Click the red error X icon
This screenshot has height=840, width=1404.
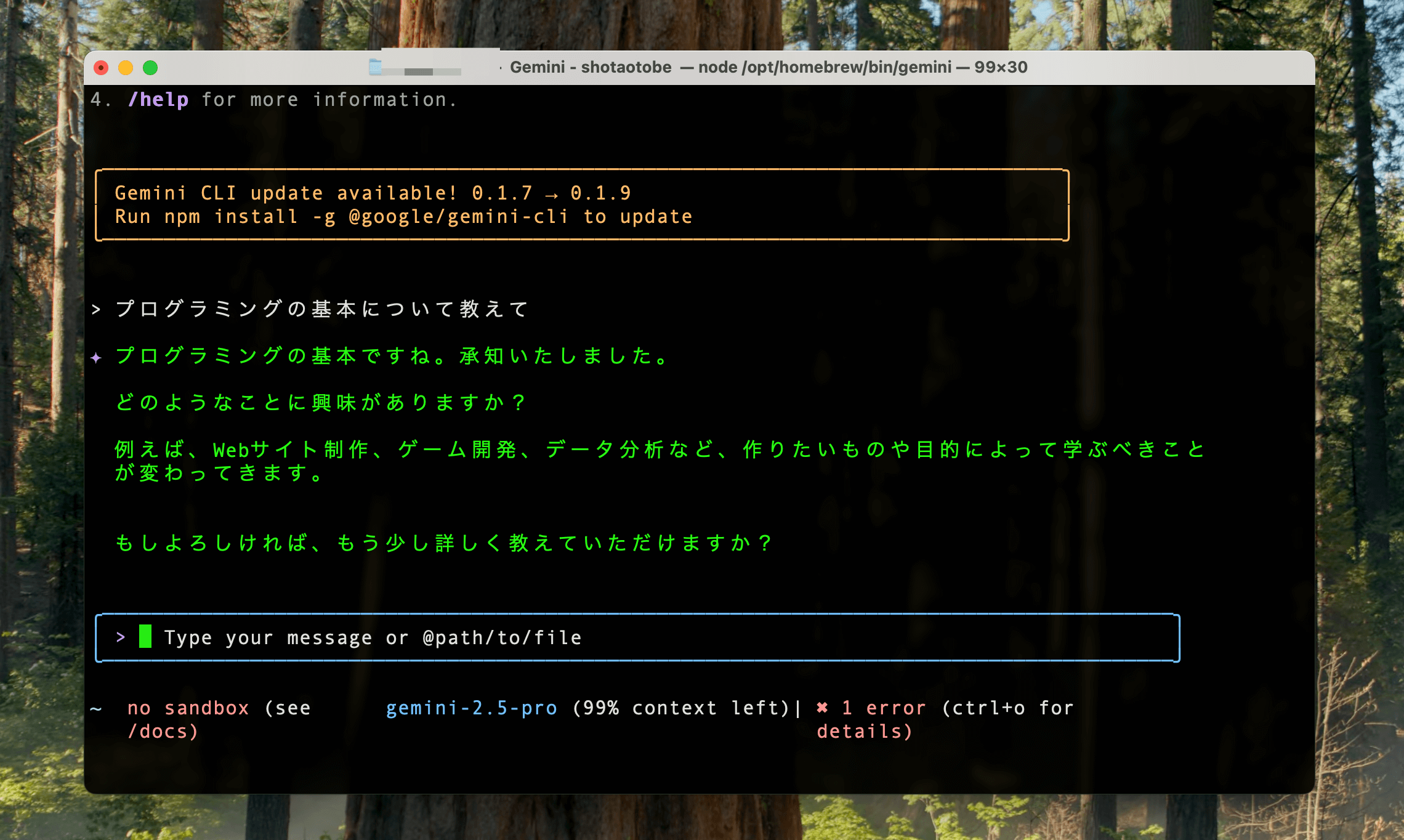click(822, 708)
